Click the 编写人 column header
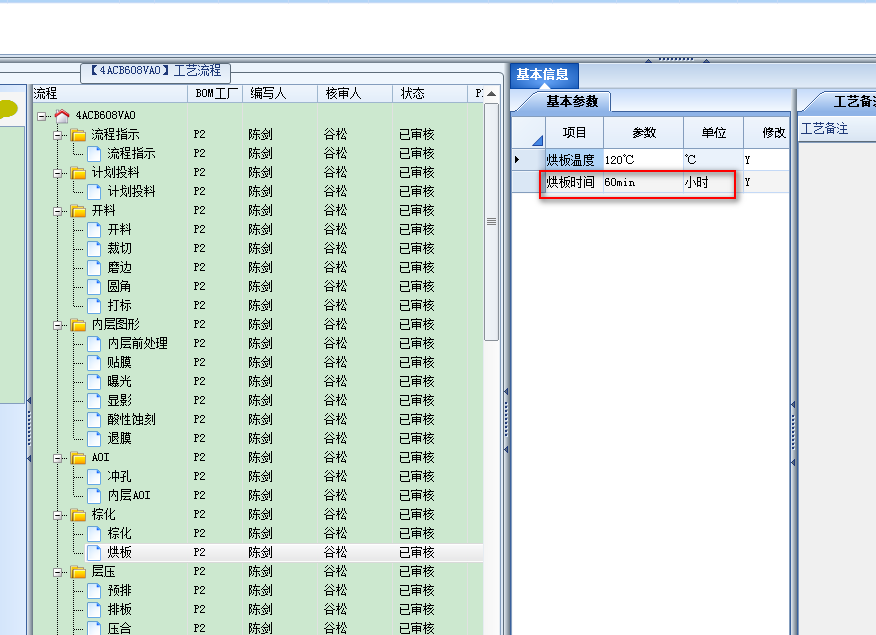Screen dimensions: 876x635 (280, 93)
